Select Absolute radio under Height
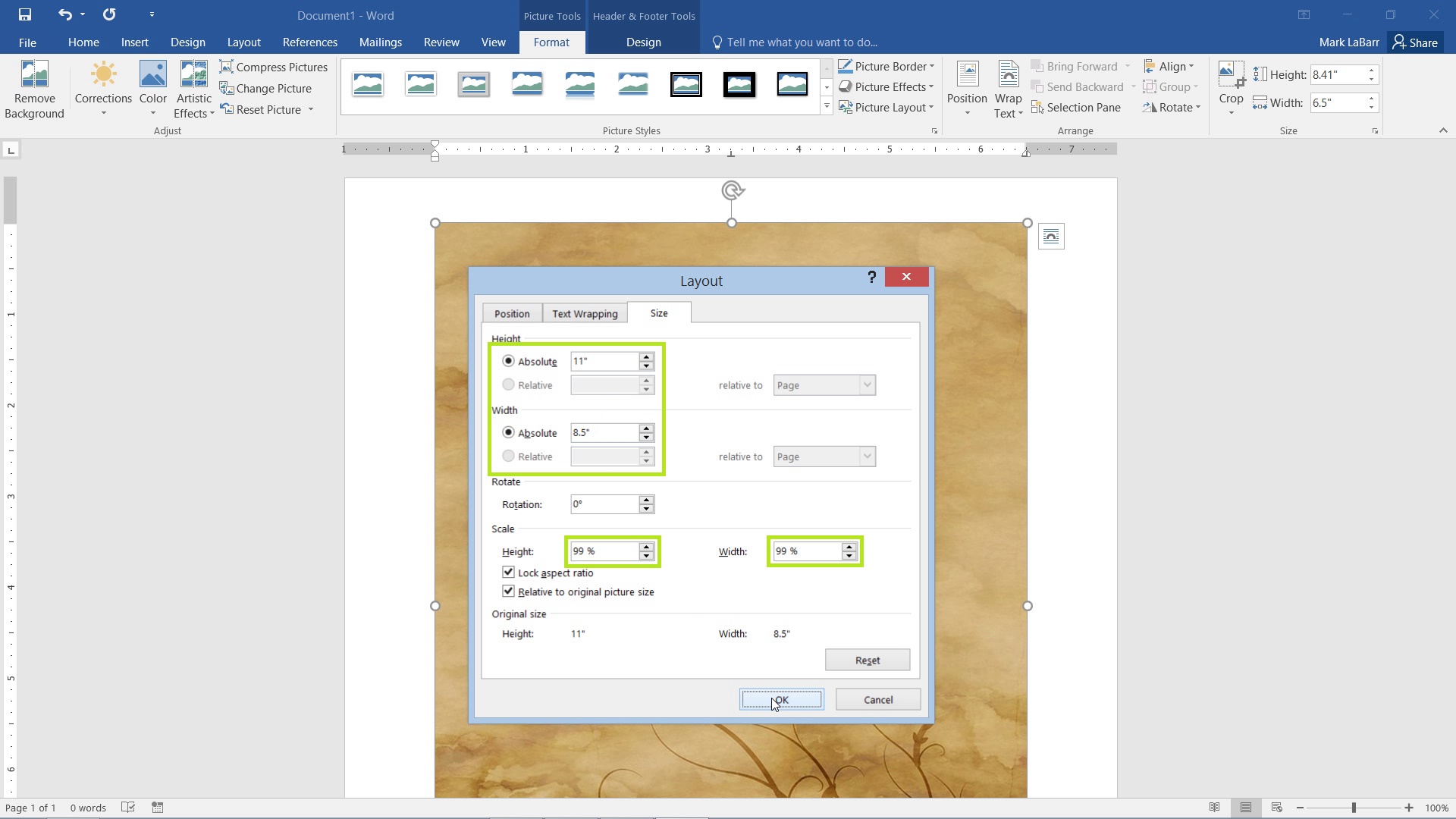The width and height of the screenshot is (1456, 819). click(508, 361)
